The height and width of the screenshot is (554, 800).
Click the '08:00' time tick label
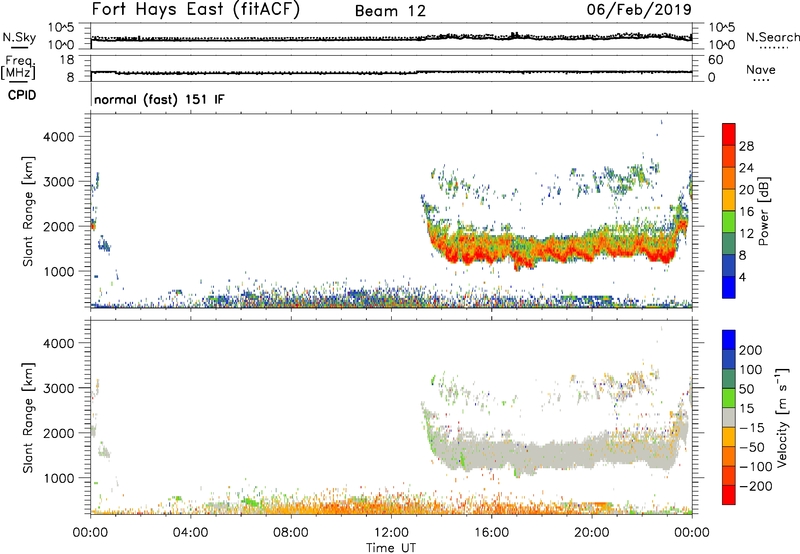tap(291, 533)
